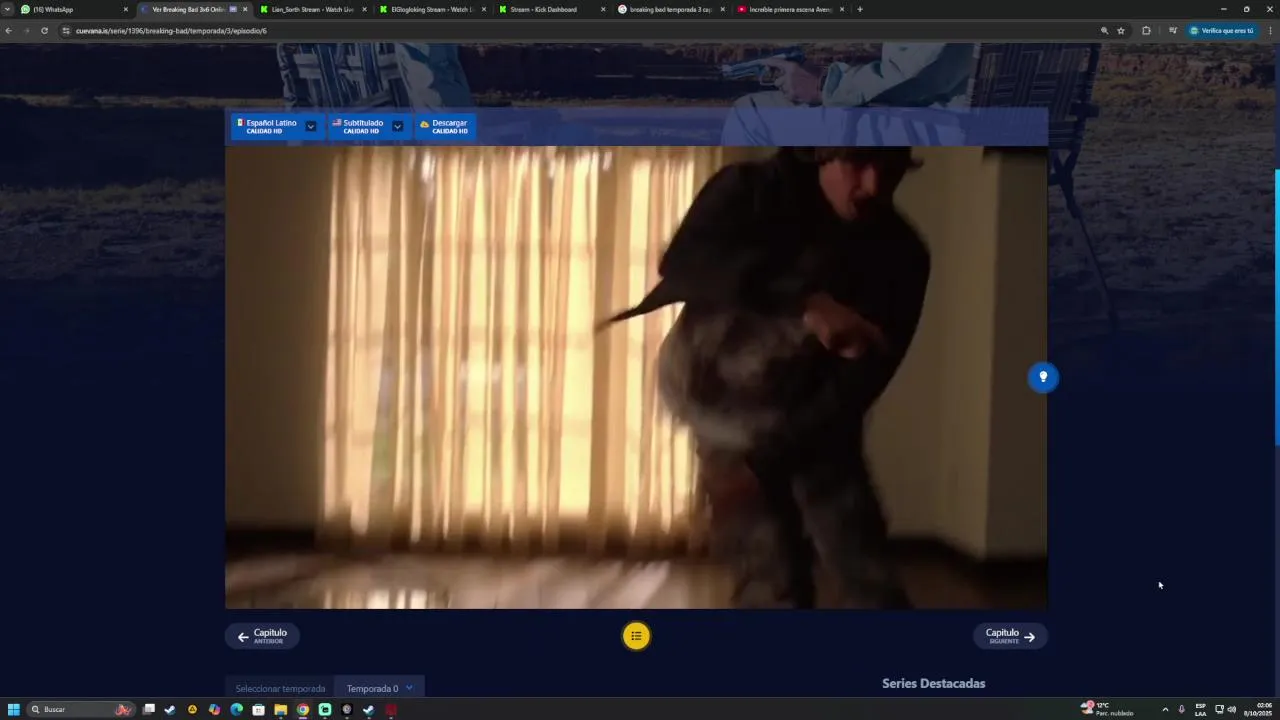Close the WhatsApp tab
Screen dimensions: 1280x720
pos(125,9)
